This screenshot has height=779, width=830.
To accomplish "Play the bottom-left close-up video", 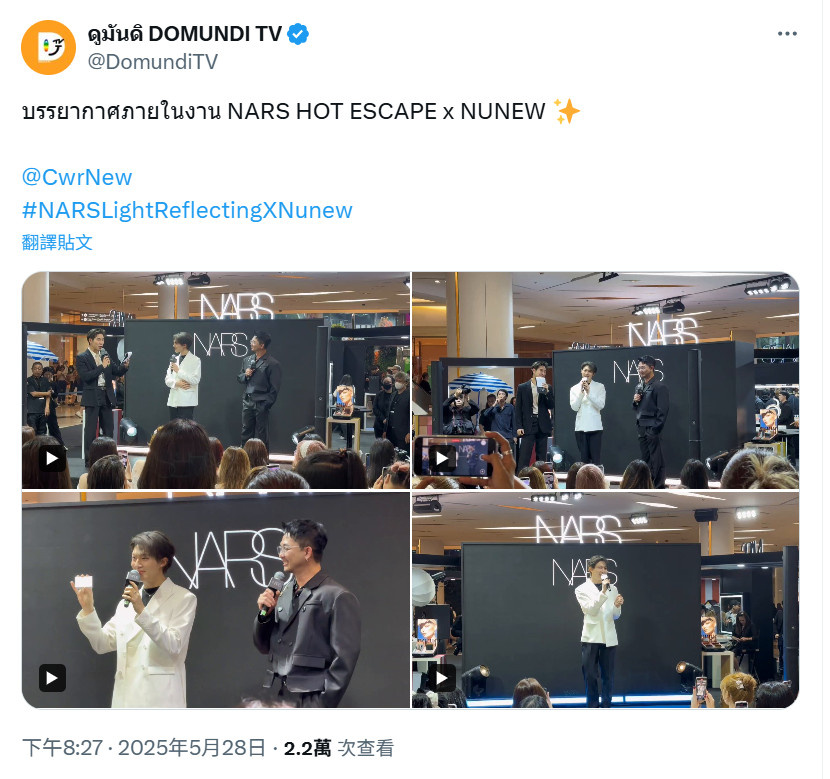I will click(52, 678).
